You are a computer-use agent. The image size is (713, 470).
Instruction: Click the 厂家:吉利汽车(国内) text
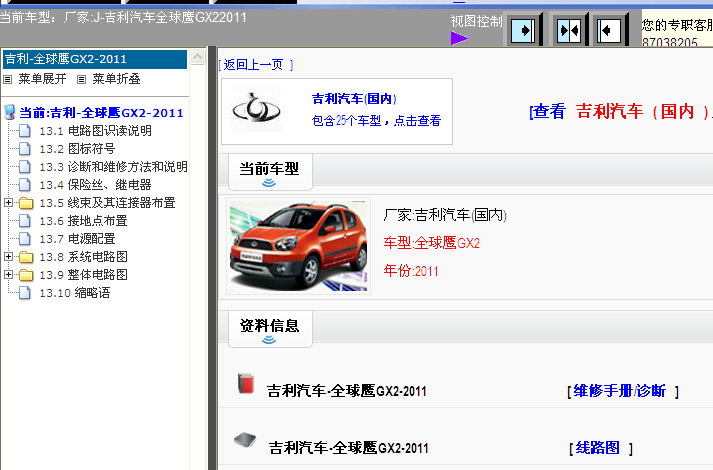[445, 215]
